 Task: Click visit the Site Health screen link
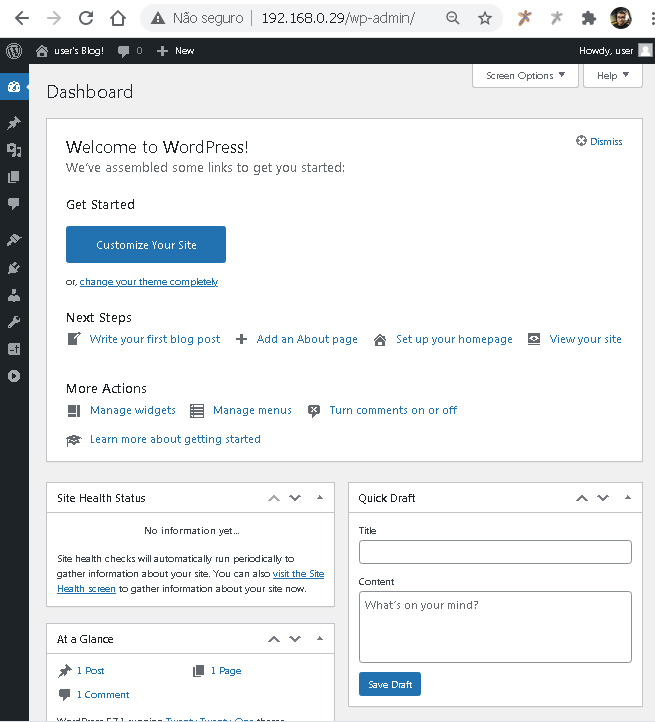298,574
